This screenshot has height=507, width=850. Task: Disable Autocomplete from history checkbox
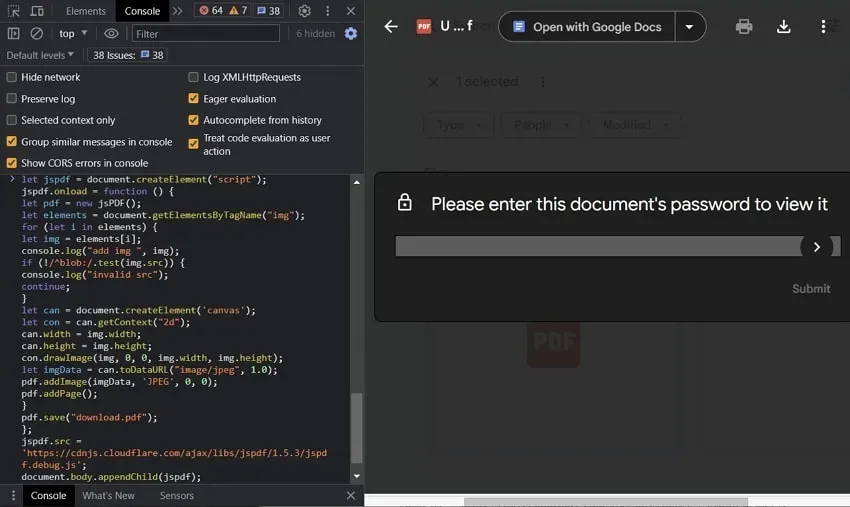click(x=194, y=120)
